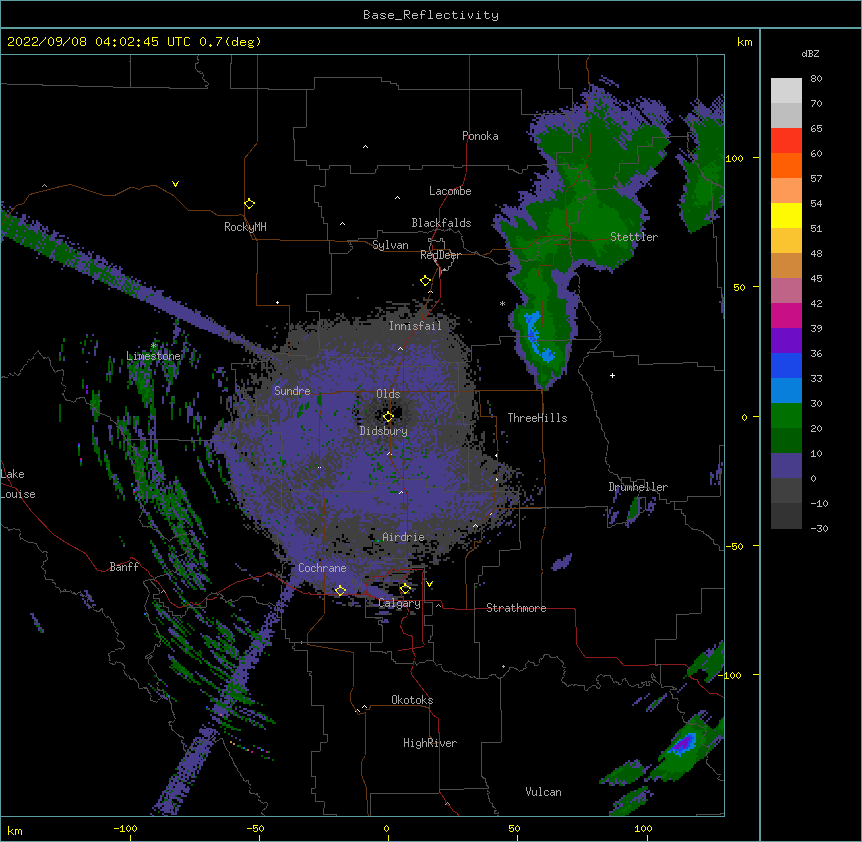Click the Didsbury town label
The height and width of the screenshot is (842, 862).
pyautogui.click(x=384, y=431)
